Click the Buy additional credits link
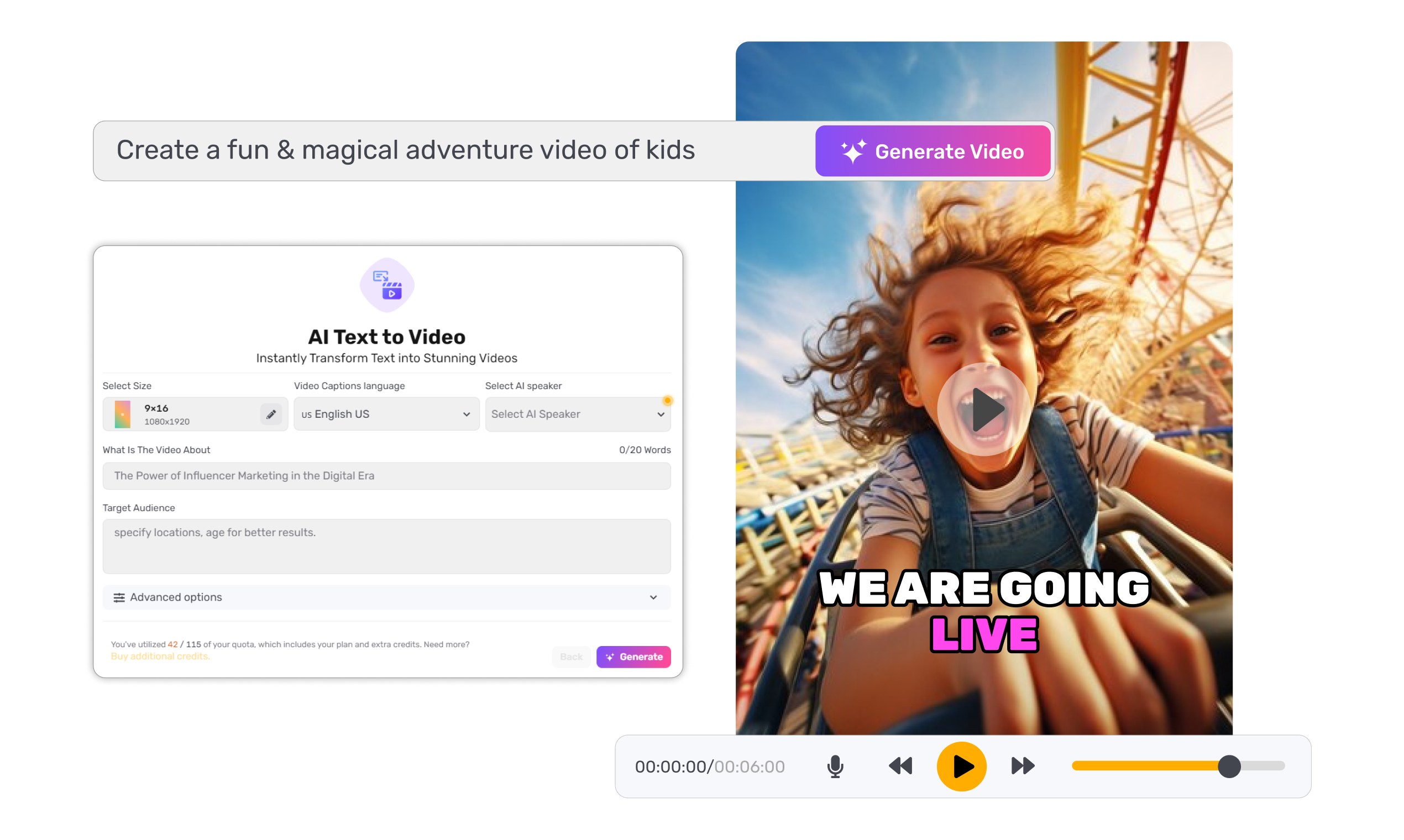 160,656
